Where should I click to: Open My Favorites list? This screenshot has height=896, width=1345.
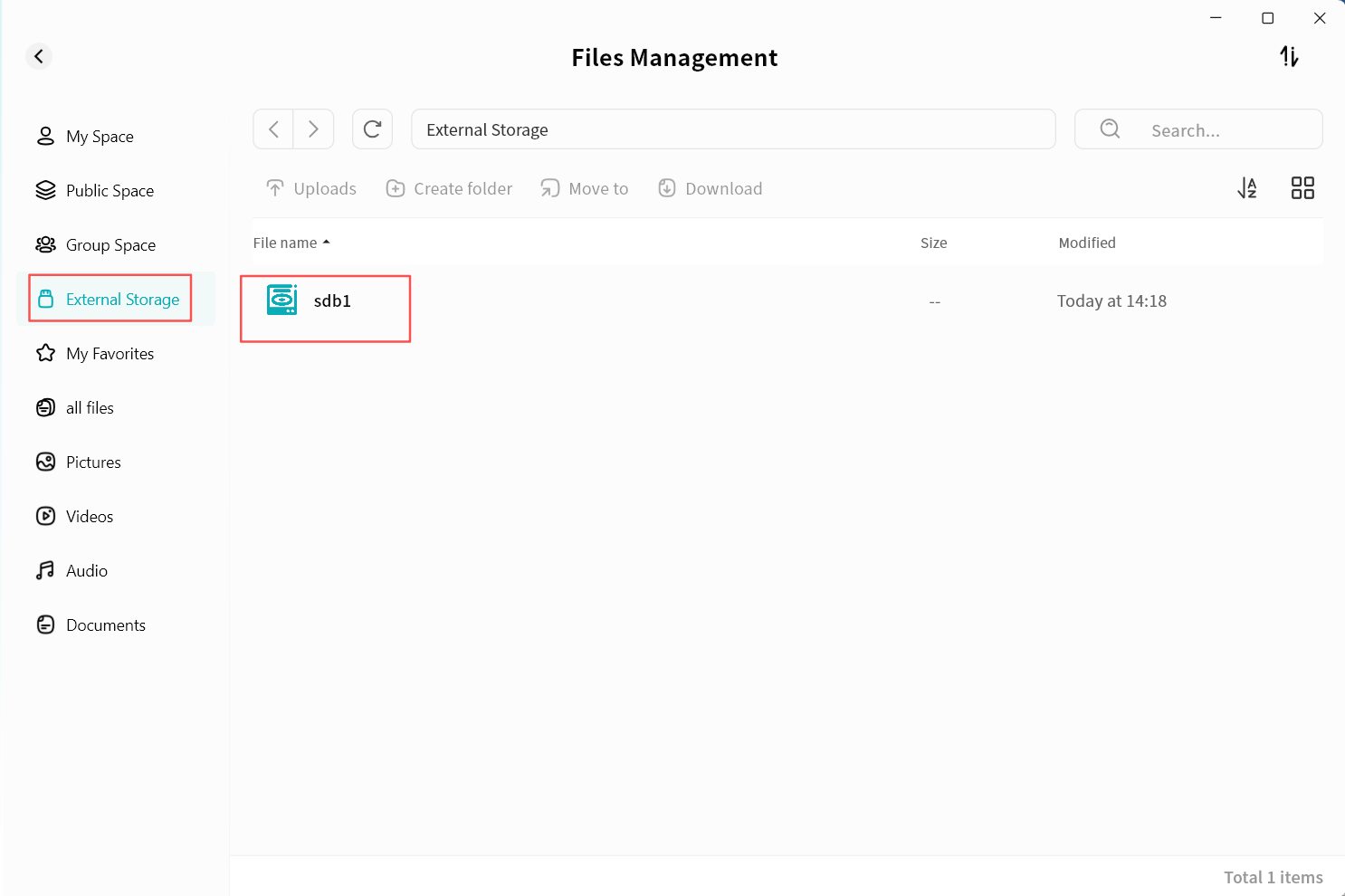point(110,354)
